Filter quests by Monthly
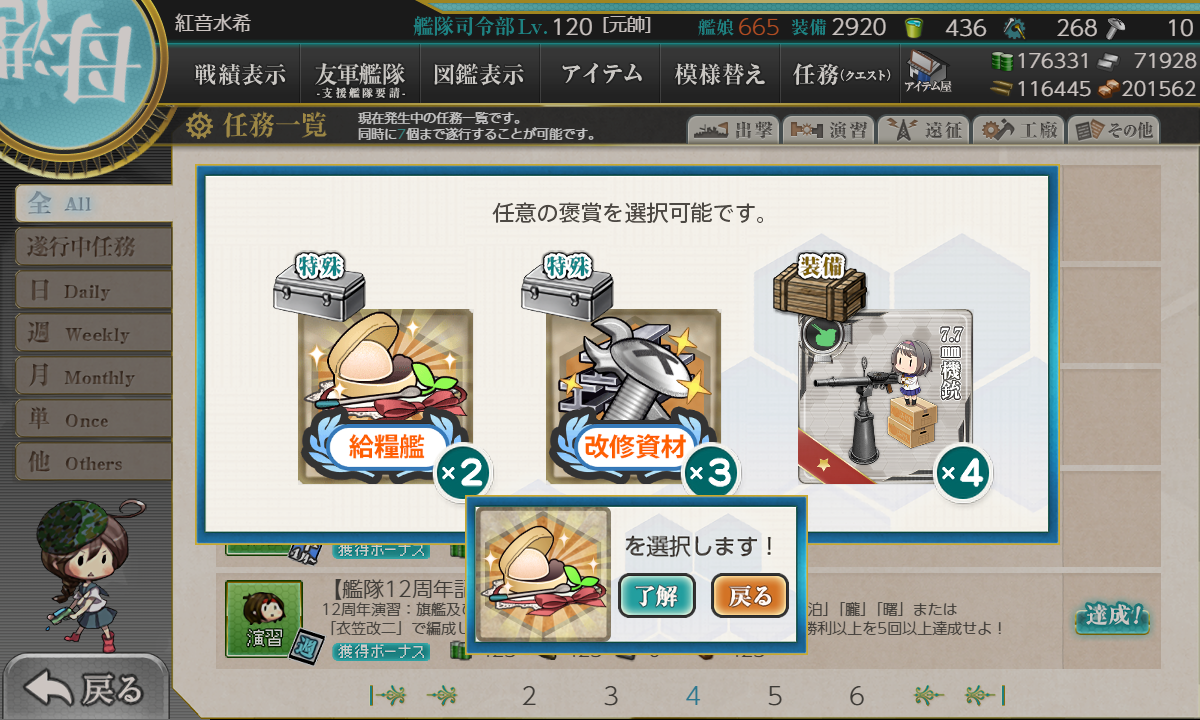 [x=93, y=377]
